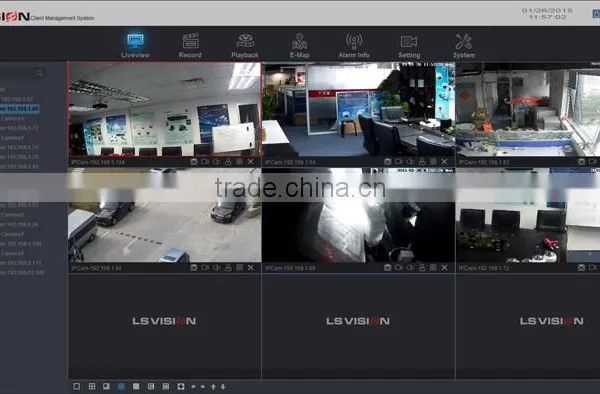
Task: Toggle audio on the parking lot camera
Action: tap(217, 268)
